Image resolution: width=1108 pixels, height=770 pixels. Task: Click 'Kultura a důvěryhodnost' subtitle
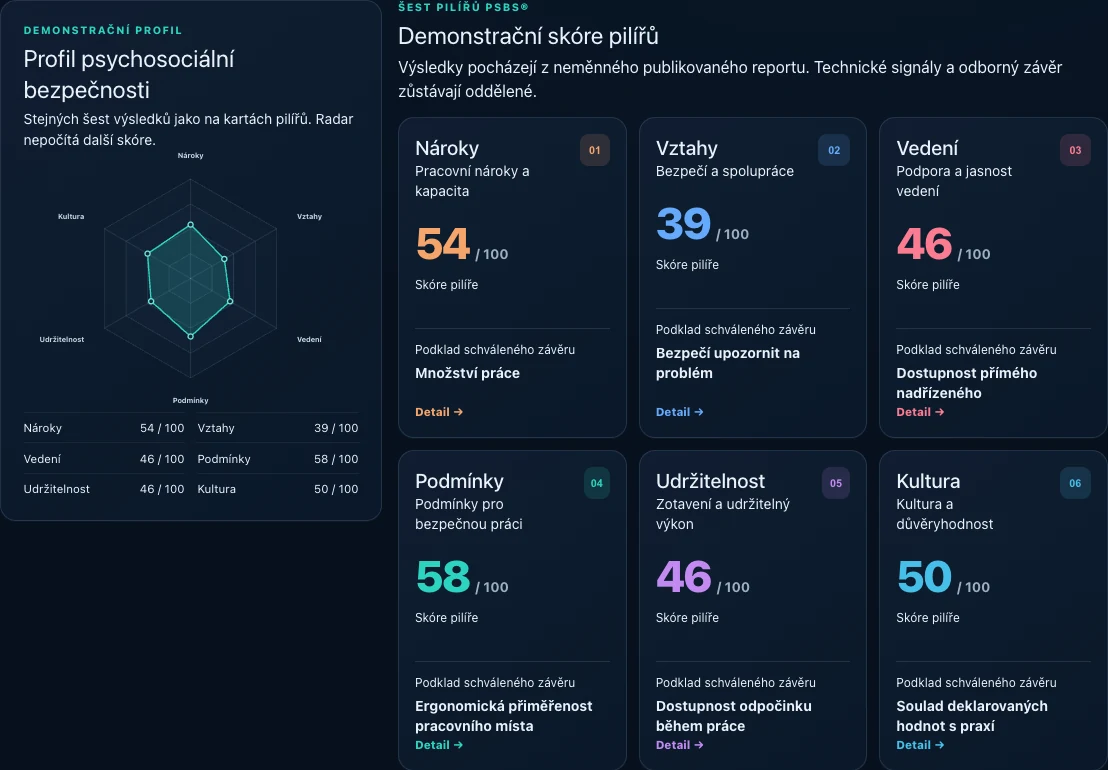(x=944, y=514)
